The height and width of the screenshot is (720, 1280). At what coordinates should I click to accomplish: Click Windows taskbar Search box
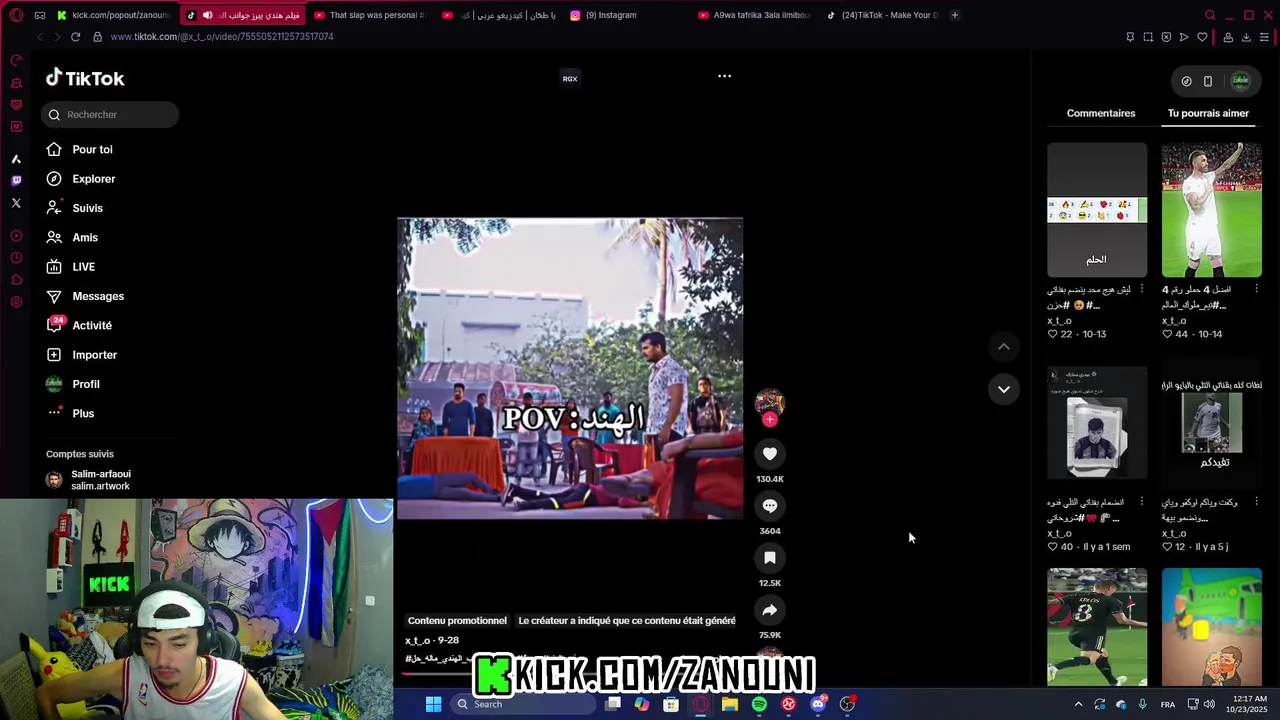coord(521,704)
